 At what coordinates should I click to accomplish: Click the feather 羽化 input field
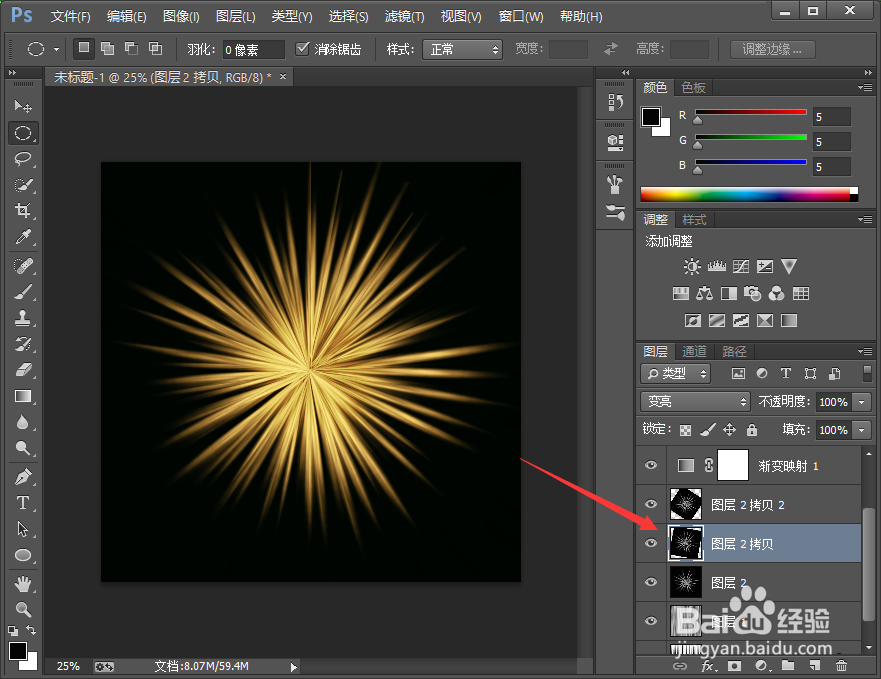point(253,49)
